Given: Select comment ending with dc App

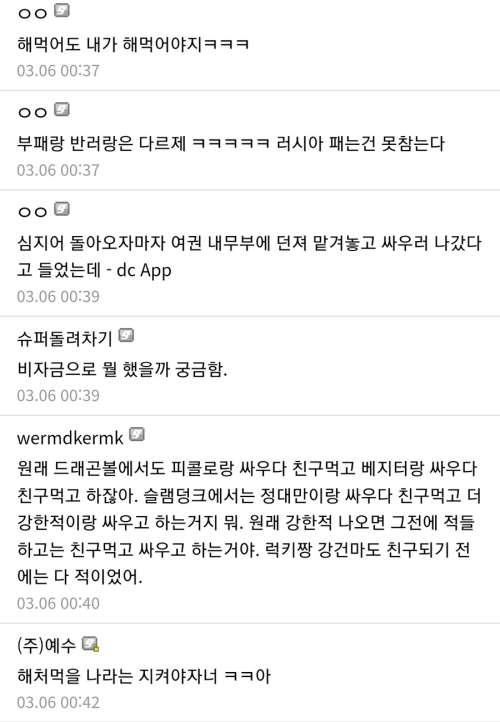Looking at the screenshot, I should pos(249,256).
